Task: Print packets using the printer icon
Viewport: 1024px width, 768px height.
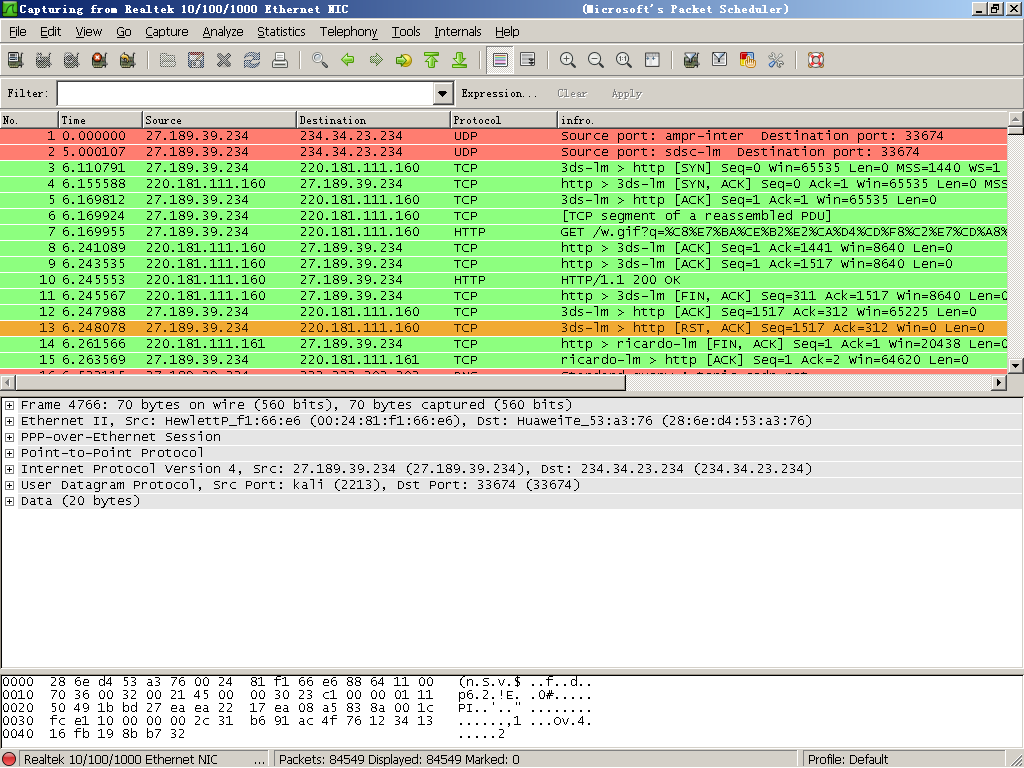Action: [280, 61]
